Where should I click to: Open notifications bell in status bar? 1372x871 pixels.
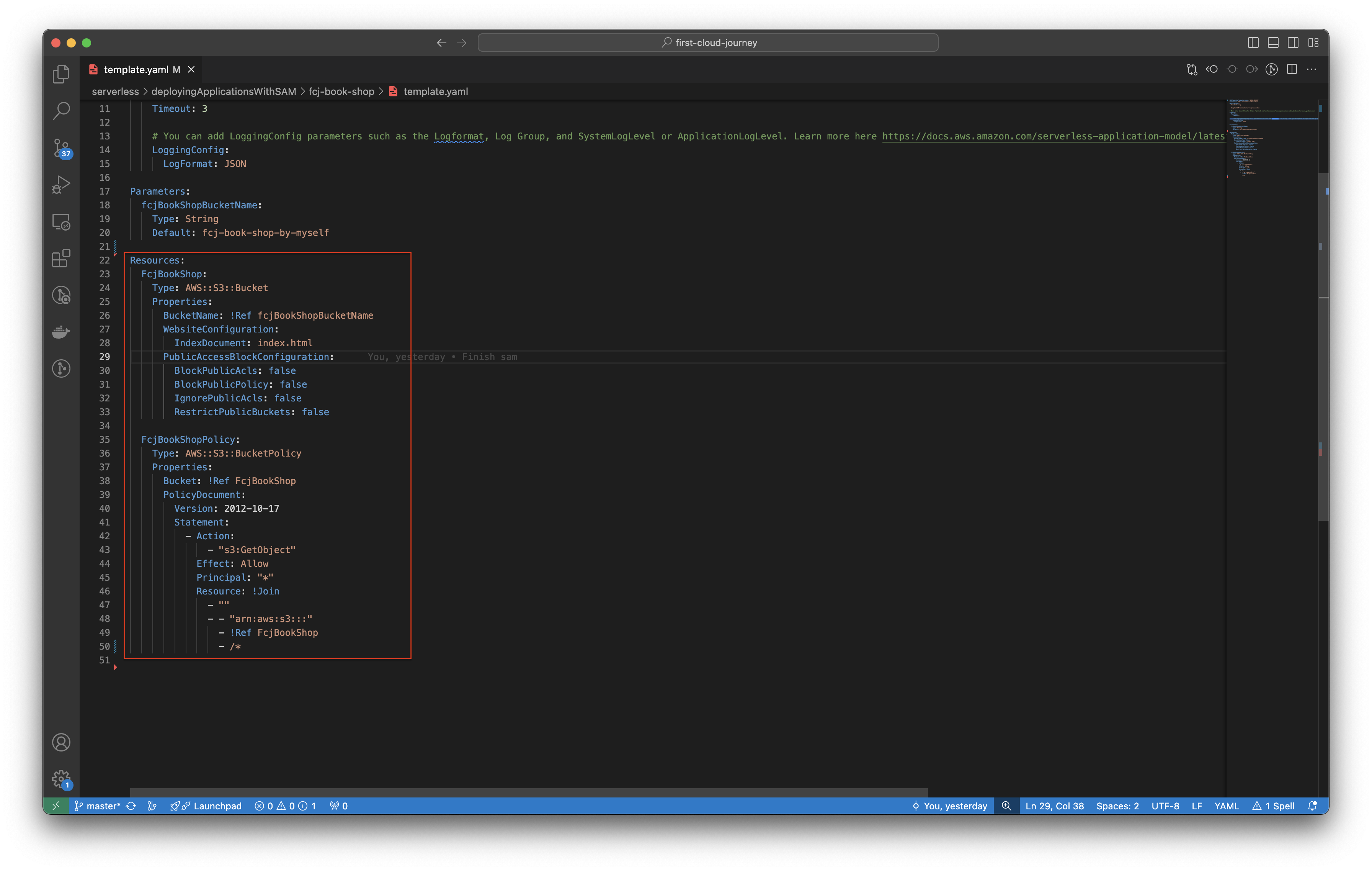[x=1313, y=806]
